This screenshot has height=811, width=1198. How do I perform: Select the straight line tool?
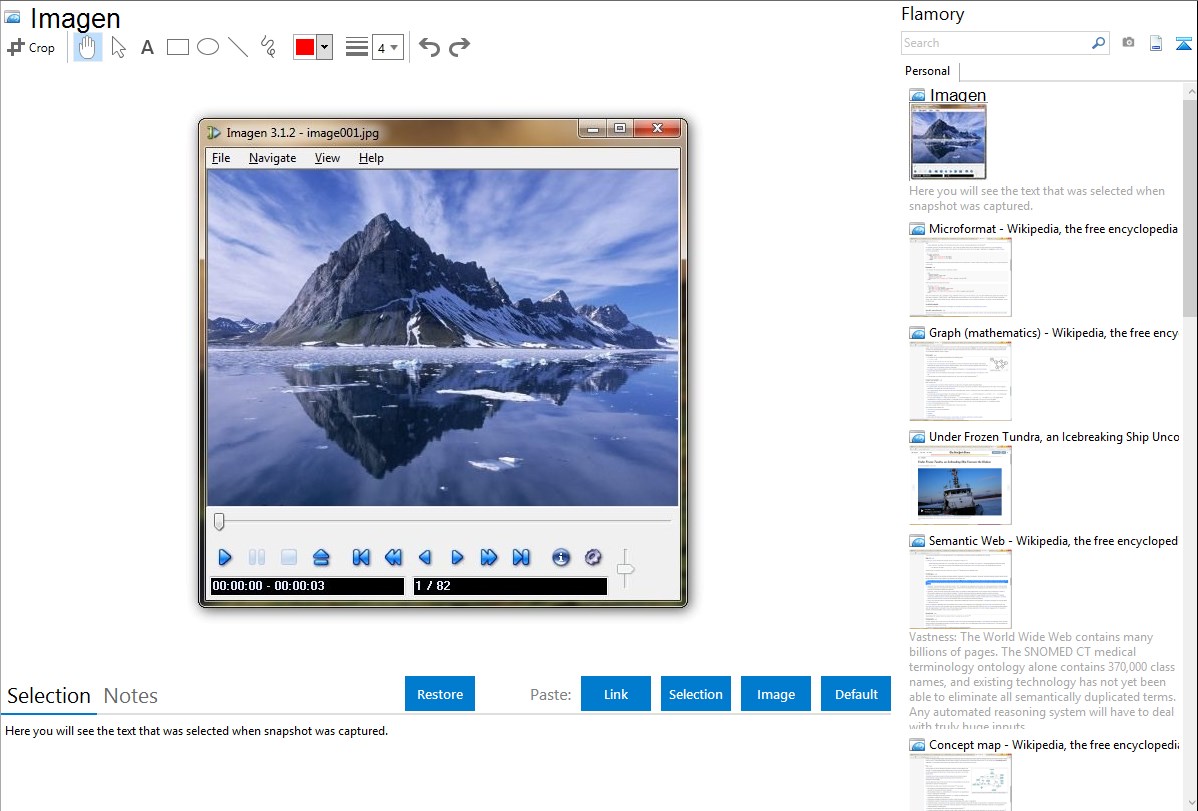pyautogui.click(x=238, y=47)
